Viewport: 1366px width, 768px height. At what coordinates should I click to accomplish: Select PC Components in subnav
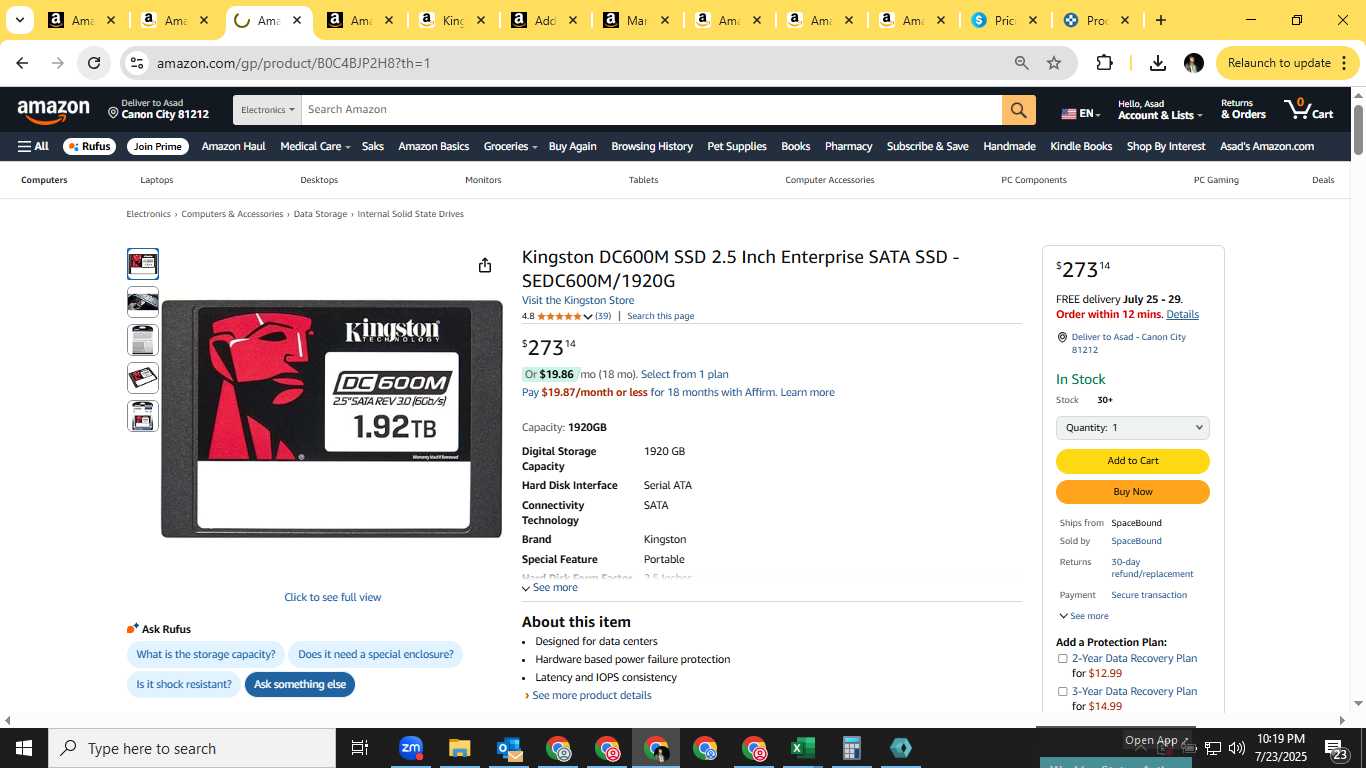(1034, 180)
